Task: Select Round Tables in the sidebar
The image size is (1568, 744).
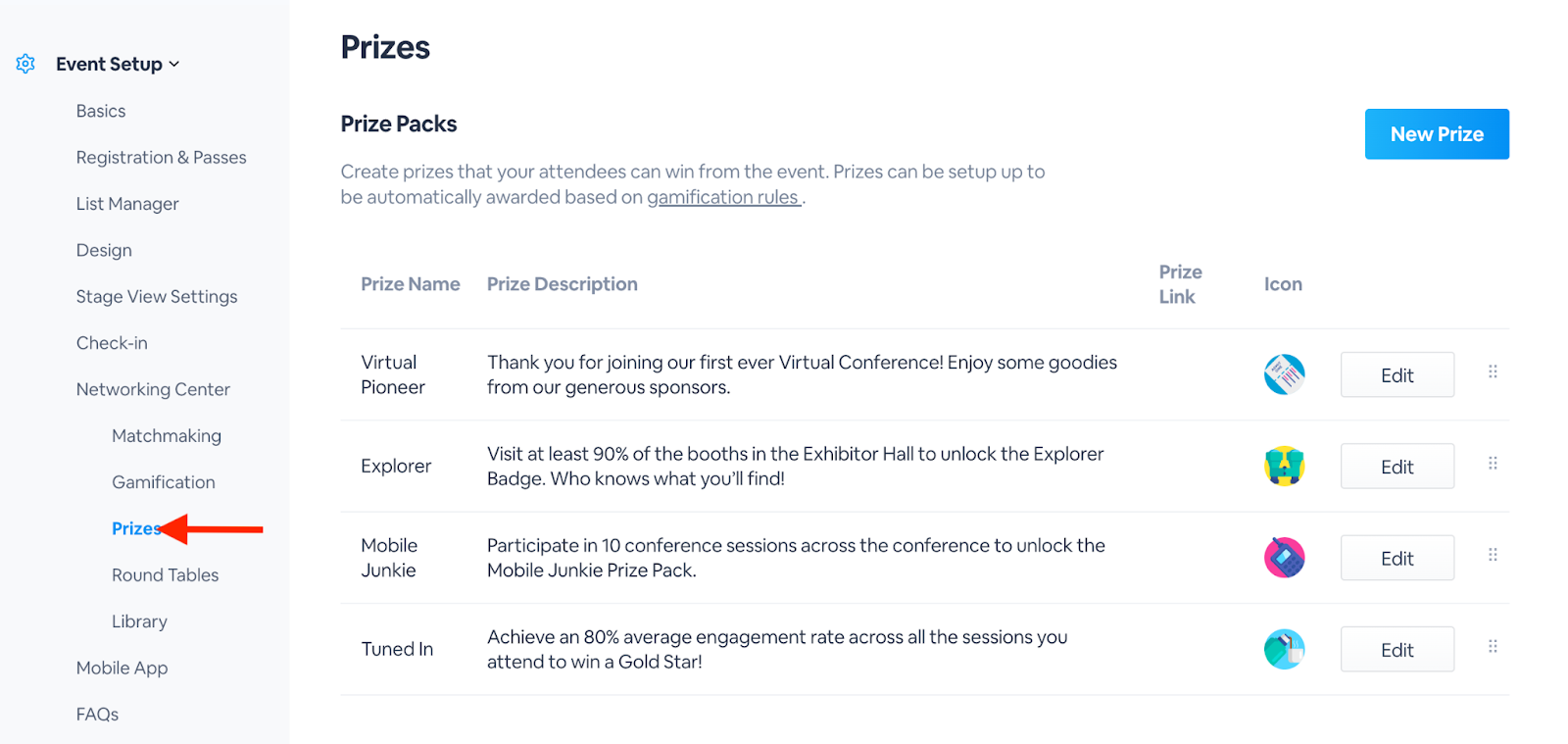Action: click(165, 575)
